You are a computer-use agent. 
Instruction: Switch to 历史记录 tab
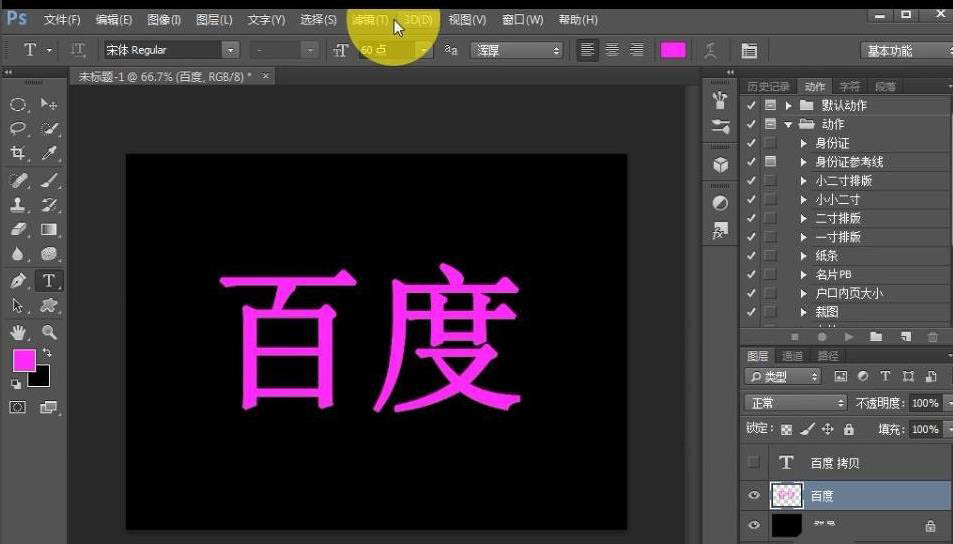tap(768, 87)
